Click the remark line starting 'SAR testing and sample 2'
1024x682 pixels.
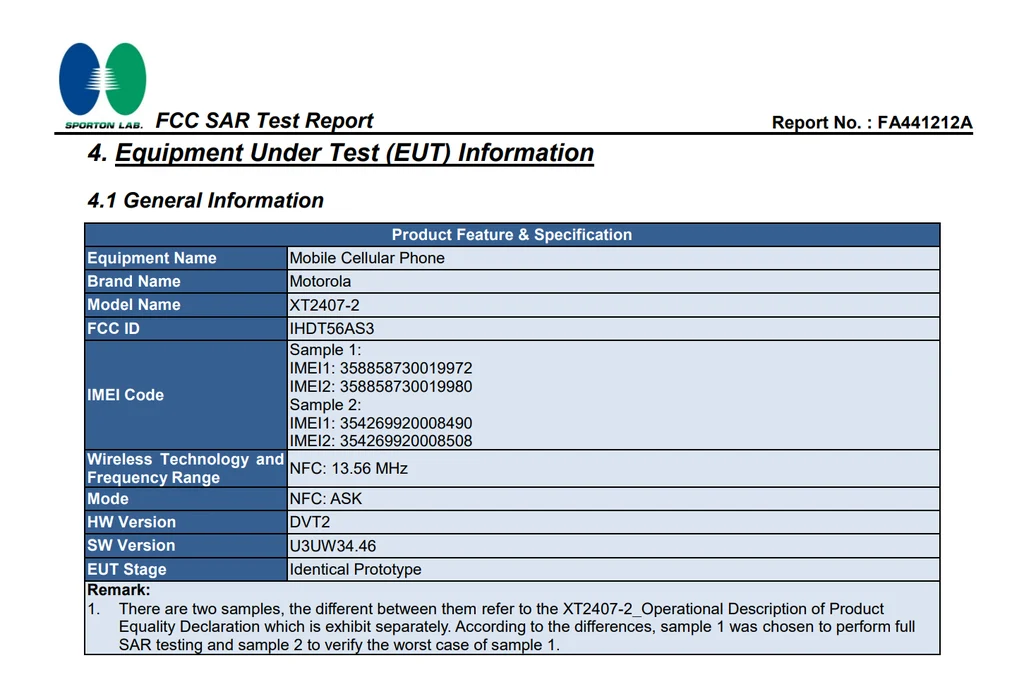click(x=340, y=645)
